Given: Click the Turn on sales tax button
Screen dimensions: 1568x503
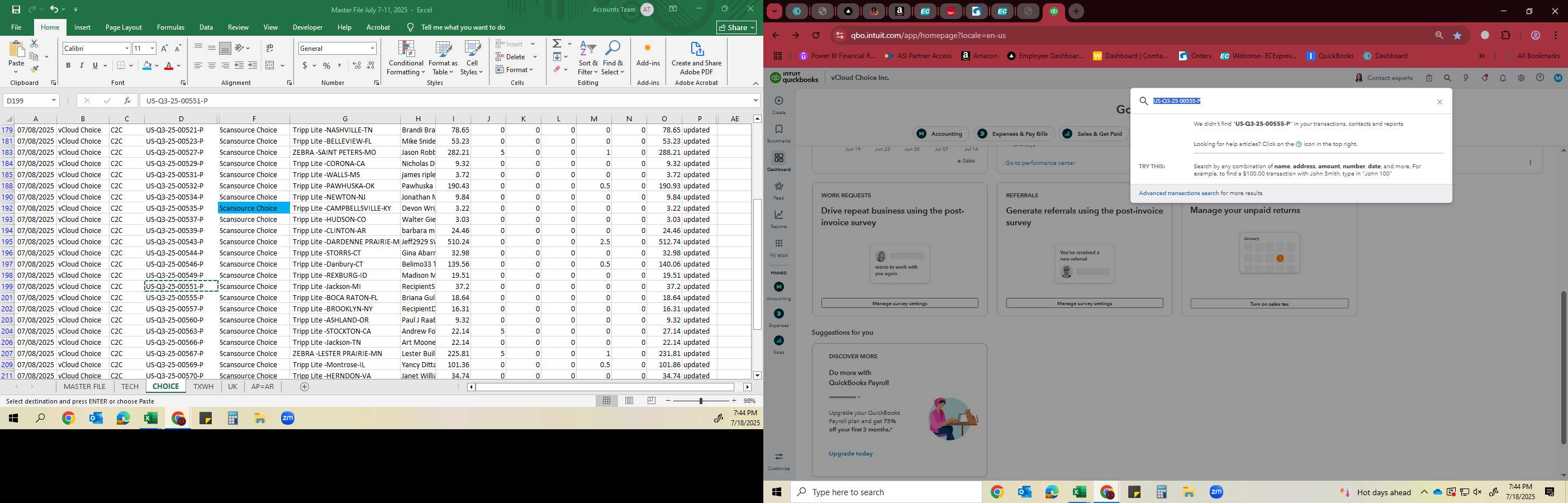Looking at the screenshot, I should click(1269, 304).
